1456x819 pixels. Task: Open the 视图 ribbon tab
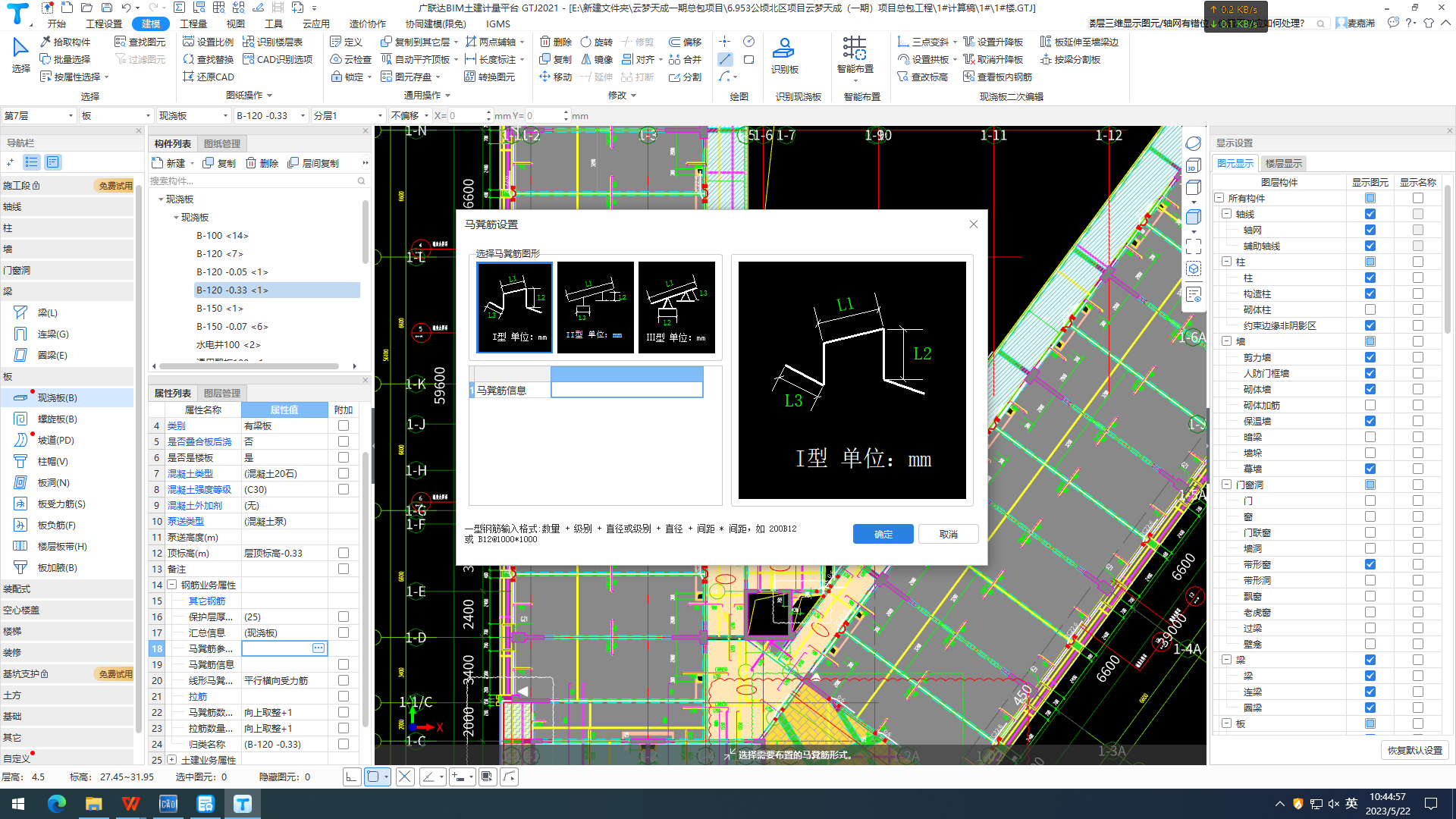click(x=236, y=24)
